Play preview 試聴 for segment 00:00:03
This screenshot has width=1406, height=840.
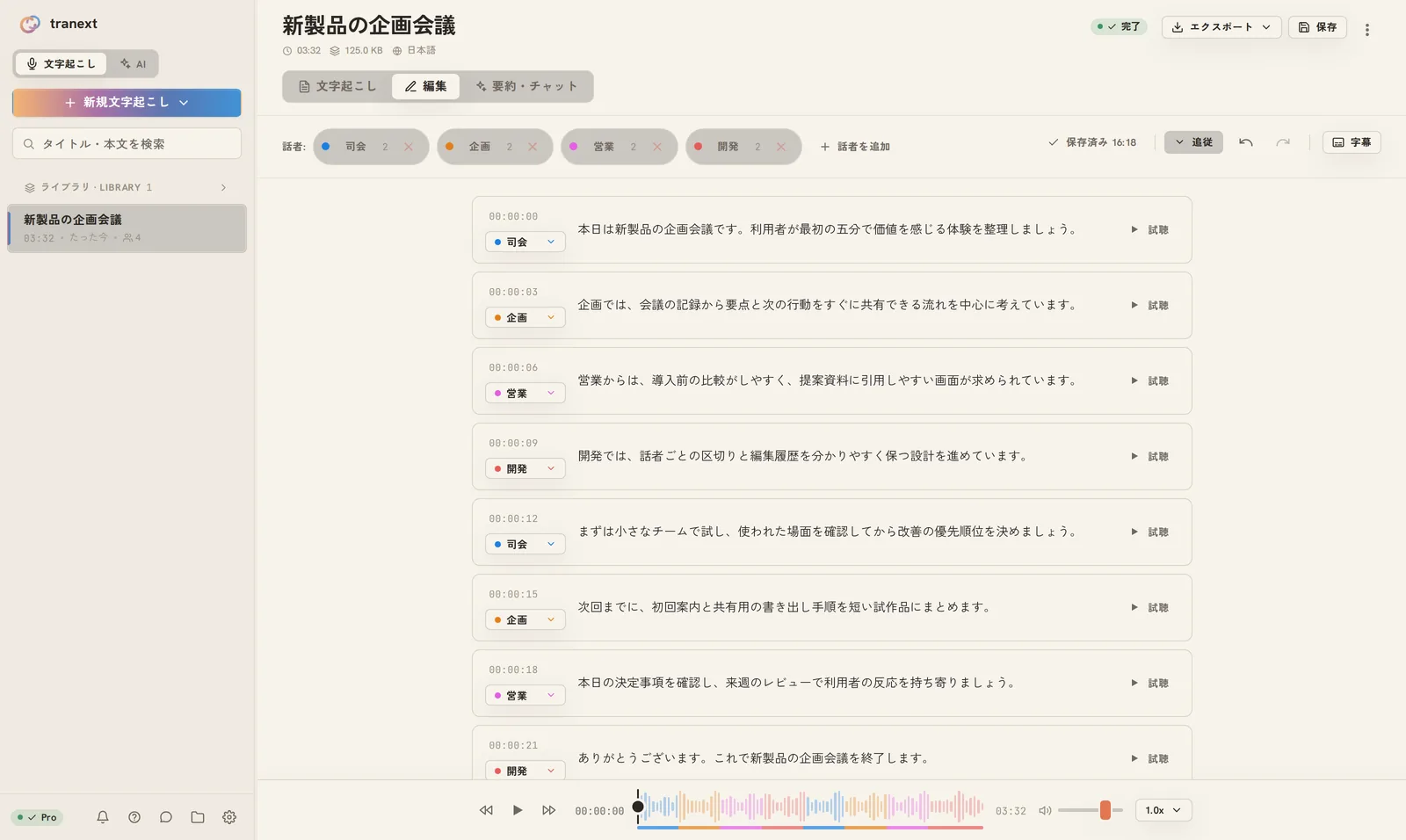1149,305
